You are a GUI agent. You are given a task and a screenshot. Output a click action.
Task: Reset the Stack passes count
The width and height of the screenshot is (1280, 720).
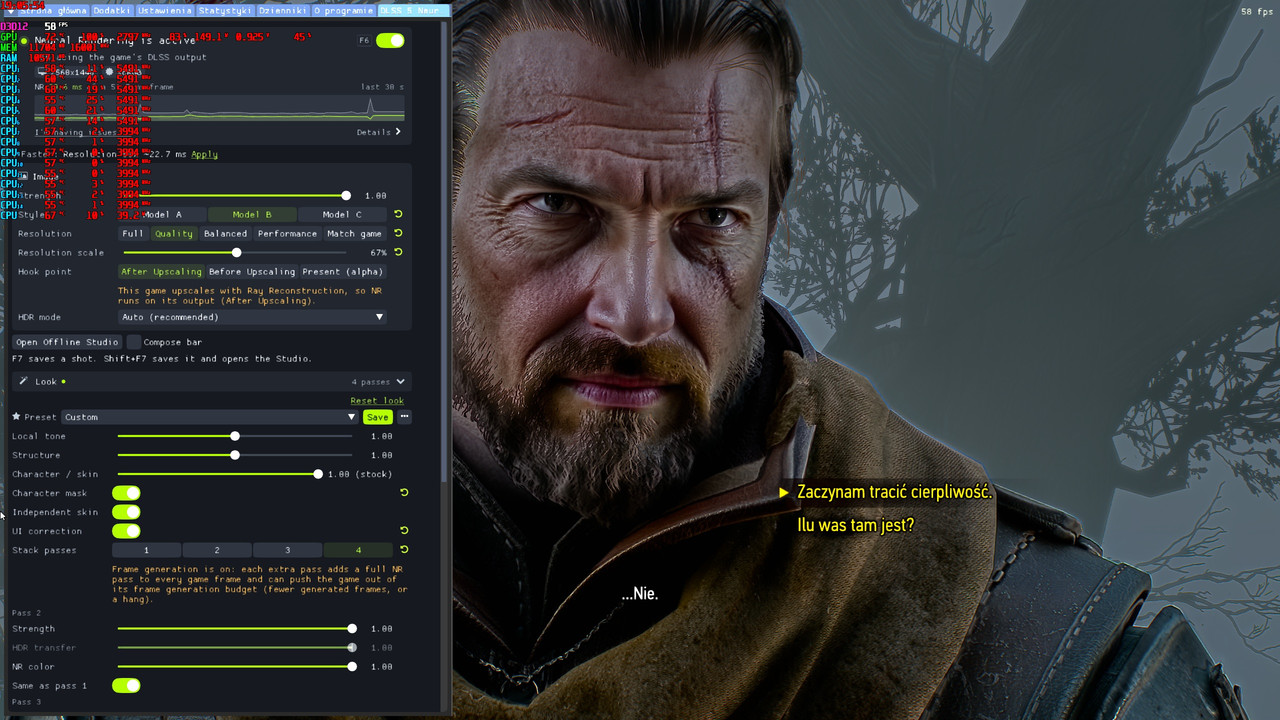point(404,549)
